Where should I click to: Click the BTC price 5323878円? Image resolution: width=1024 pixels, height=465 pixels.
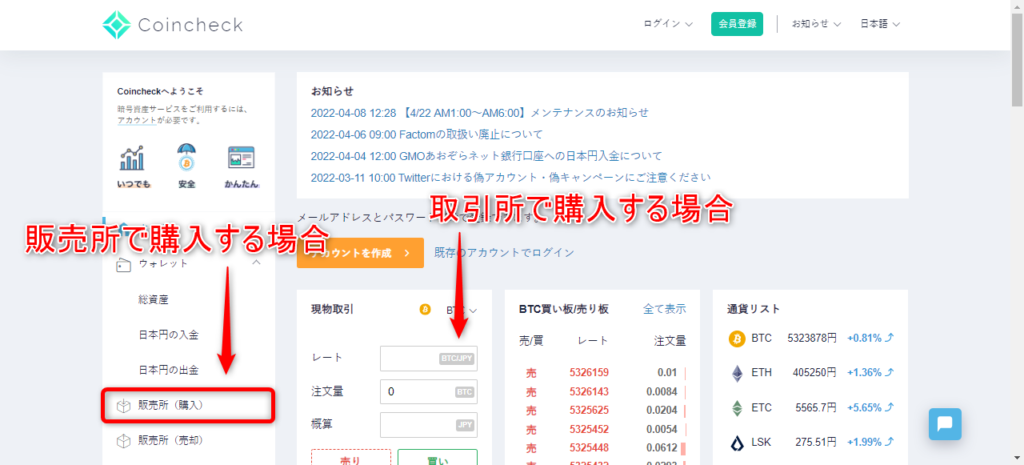tap(811, 338)
